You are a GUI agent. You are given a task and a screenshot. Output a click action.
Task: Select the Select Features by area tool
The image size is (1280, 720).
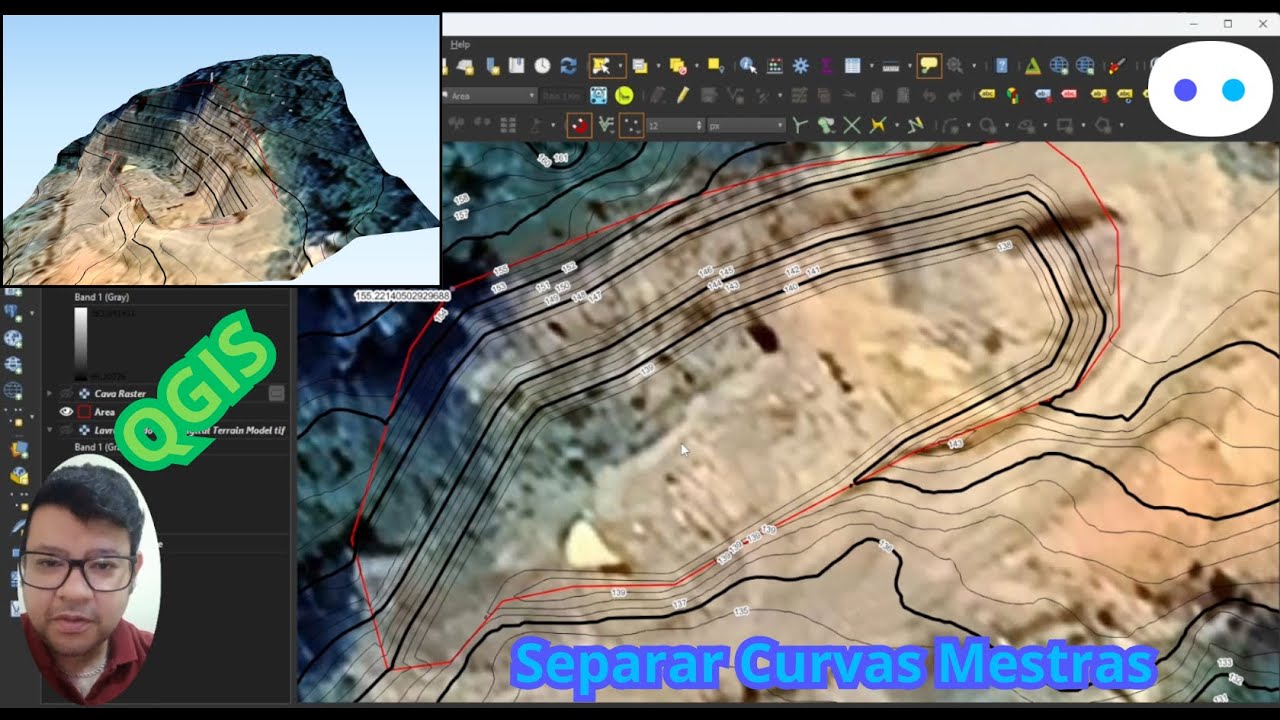pos(602,66)
